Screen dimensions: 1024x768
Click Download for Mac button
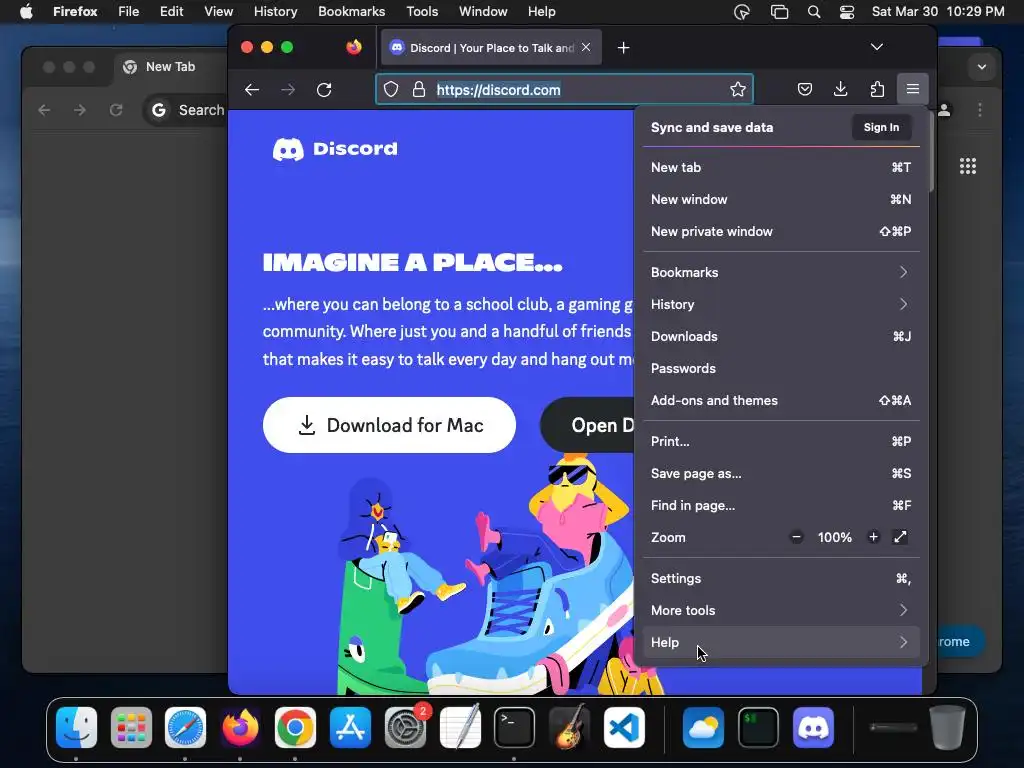click(389, 425)
